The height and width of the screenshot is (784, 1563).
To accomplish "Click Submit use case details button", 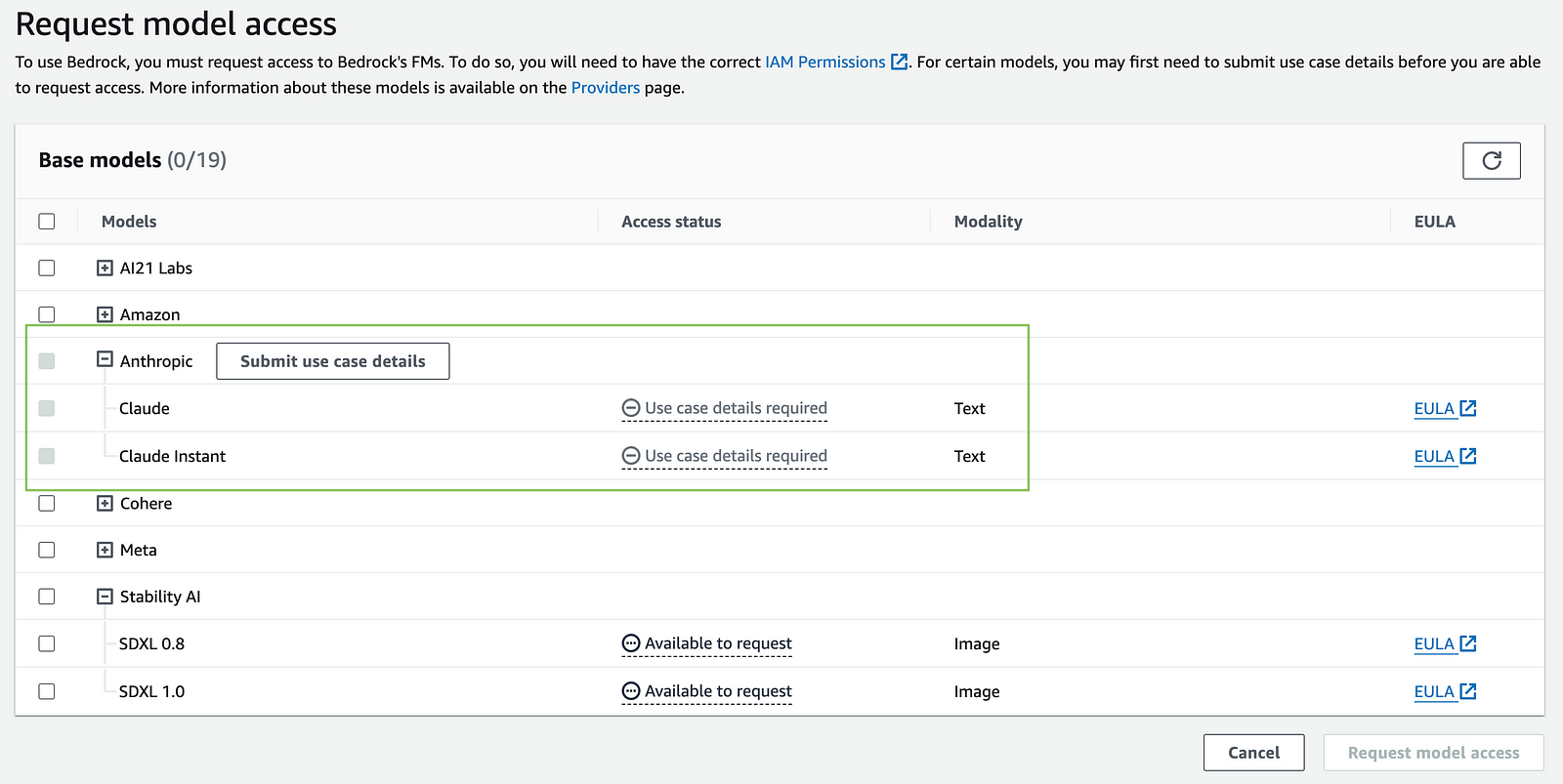I will coord(333,361).
